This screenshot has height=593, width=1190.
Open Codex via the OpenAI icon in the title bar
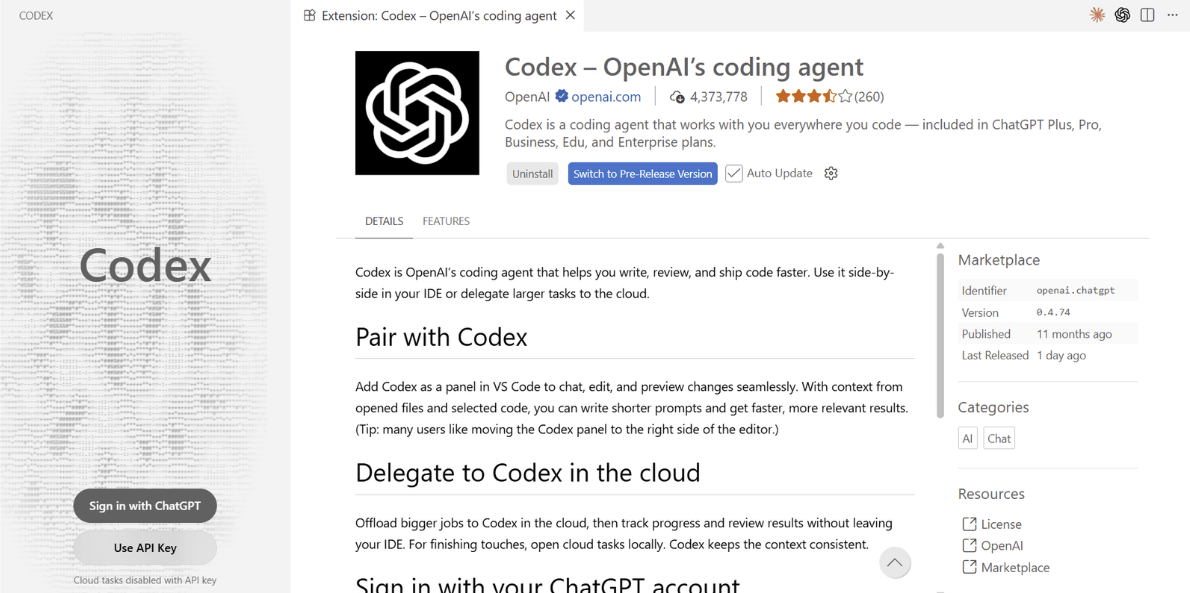click(x=1122, y=15)
